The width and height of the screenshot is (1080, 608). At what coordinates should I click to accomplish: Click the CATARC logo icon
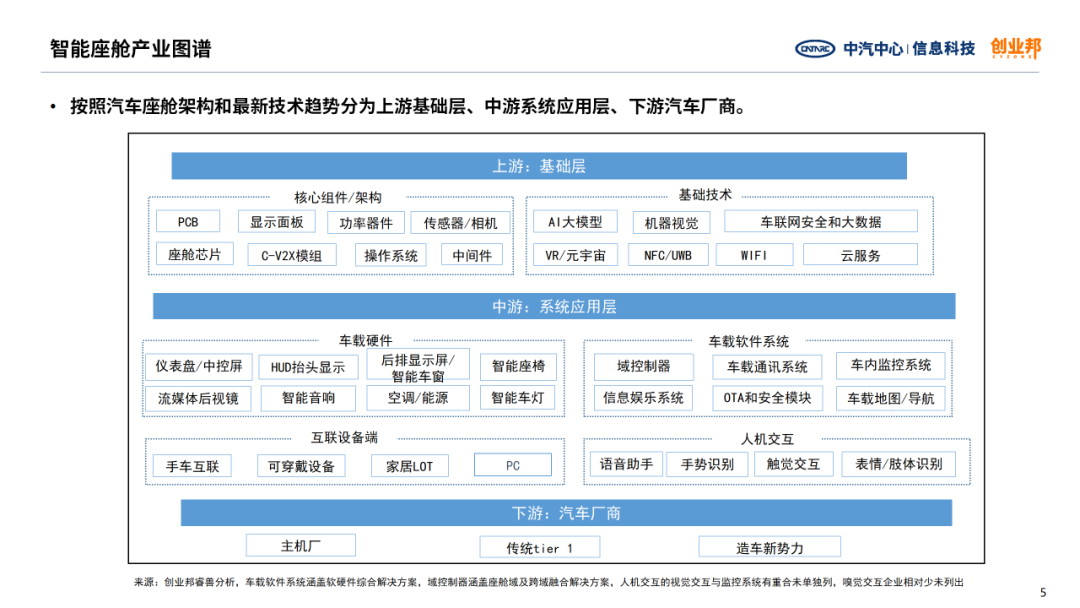[x=816, y=48]
